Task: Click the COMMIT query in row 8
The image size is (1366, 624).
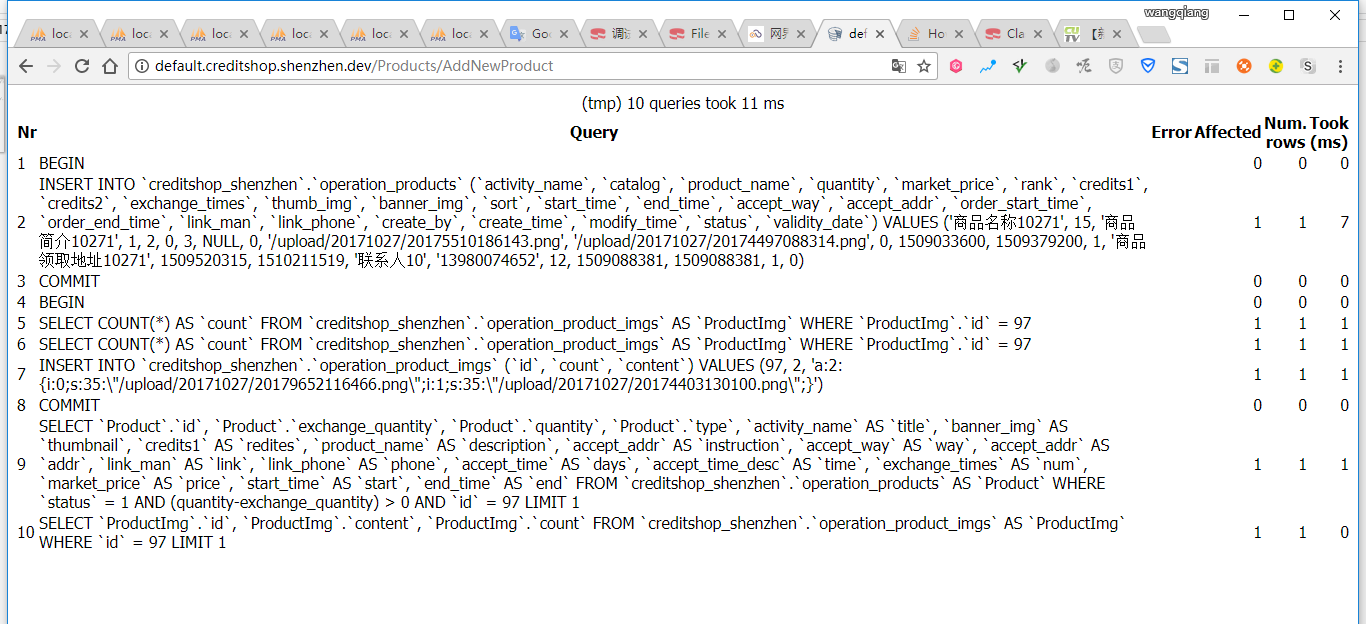Action: point(69,405)
